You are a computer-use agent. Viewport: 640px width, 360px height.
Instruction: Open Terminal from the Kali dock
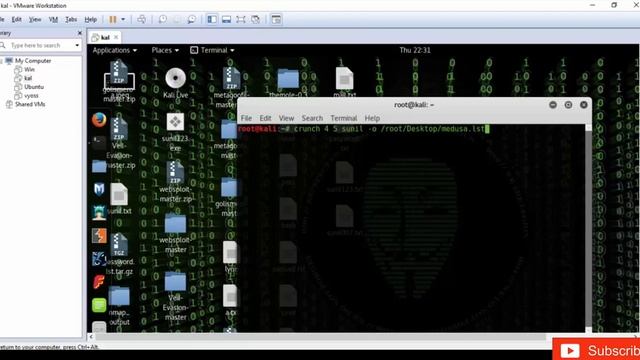(99, 143)
